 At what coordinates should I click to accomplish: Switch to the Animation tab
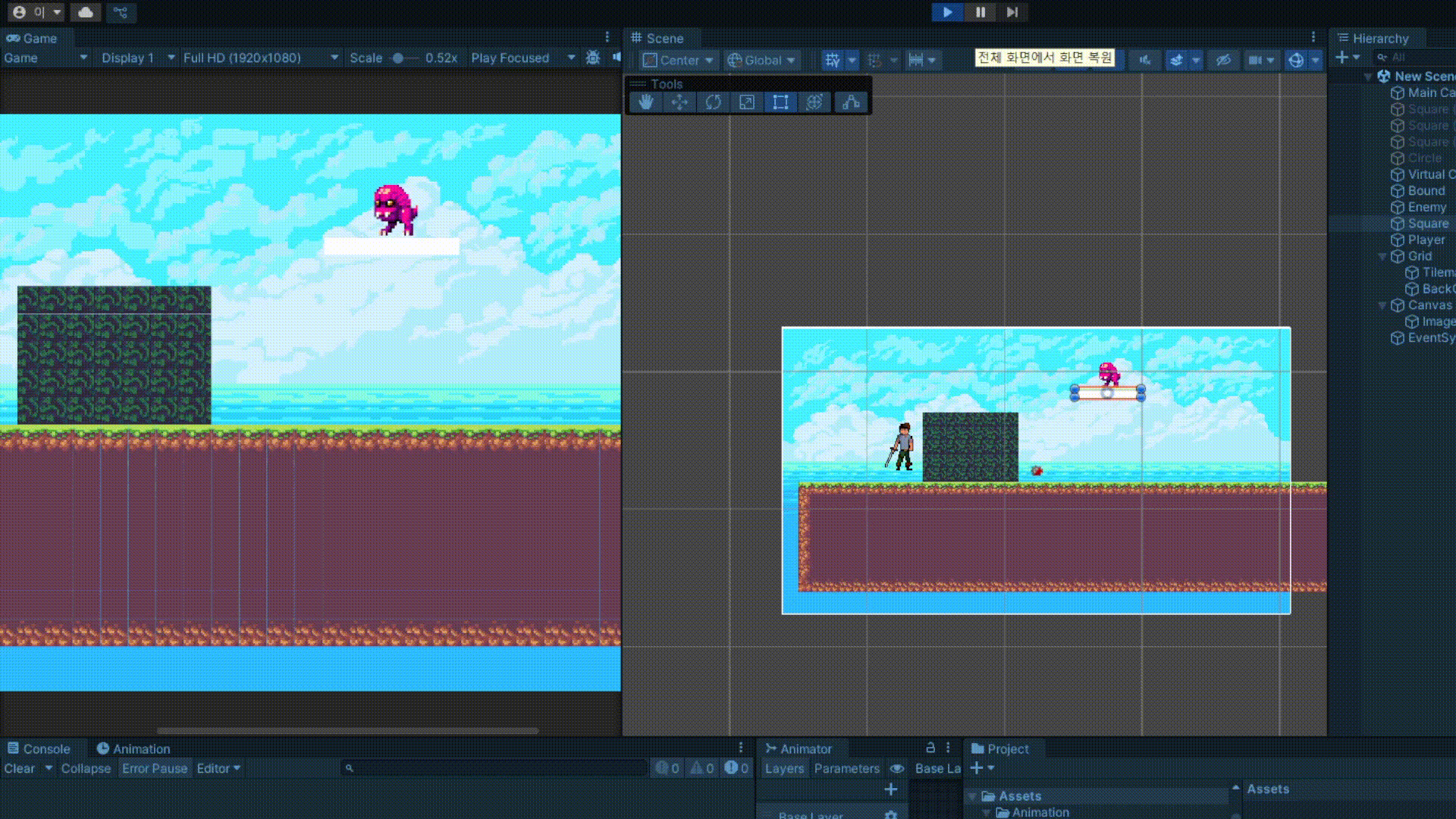tap(133, 748)
